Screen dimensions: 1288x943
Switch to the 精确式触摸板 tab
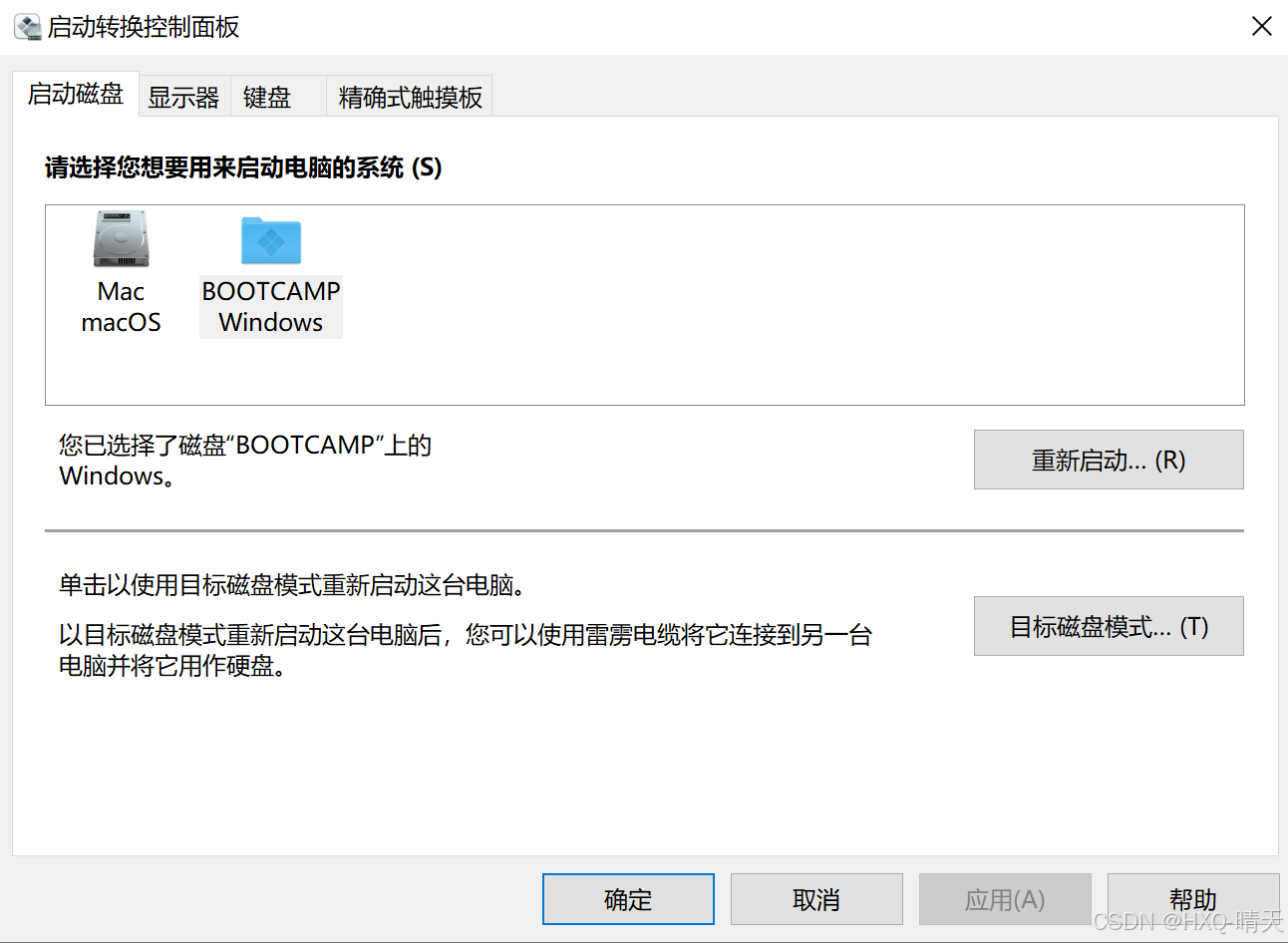pyautogui.click(x=410, y=97)
